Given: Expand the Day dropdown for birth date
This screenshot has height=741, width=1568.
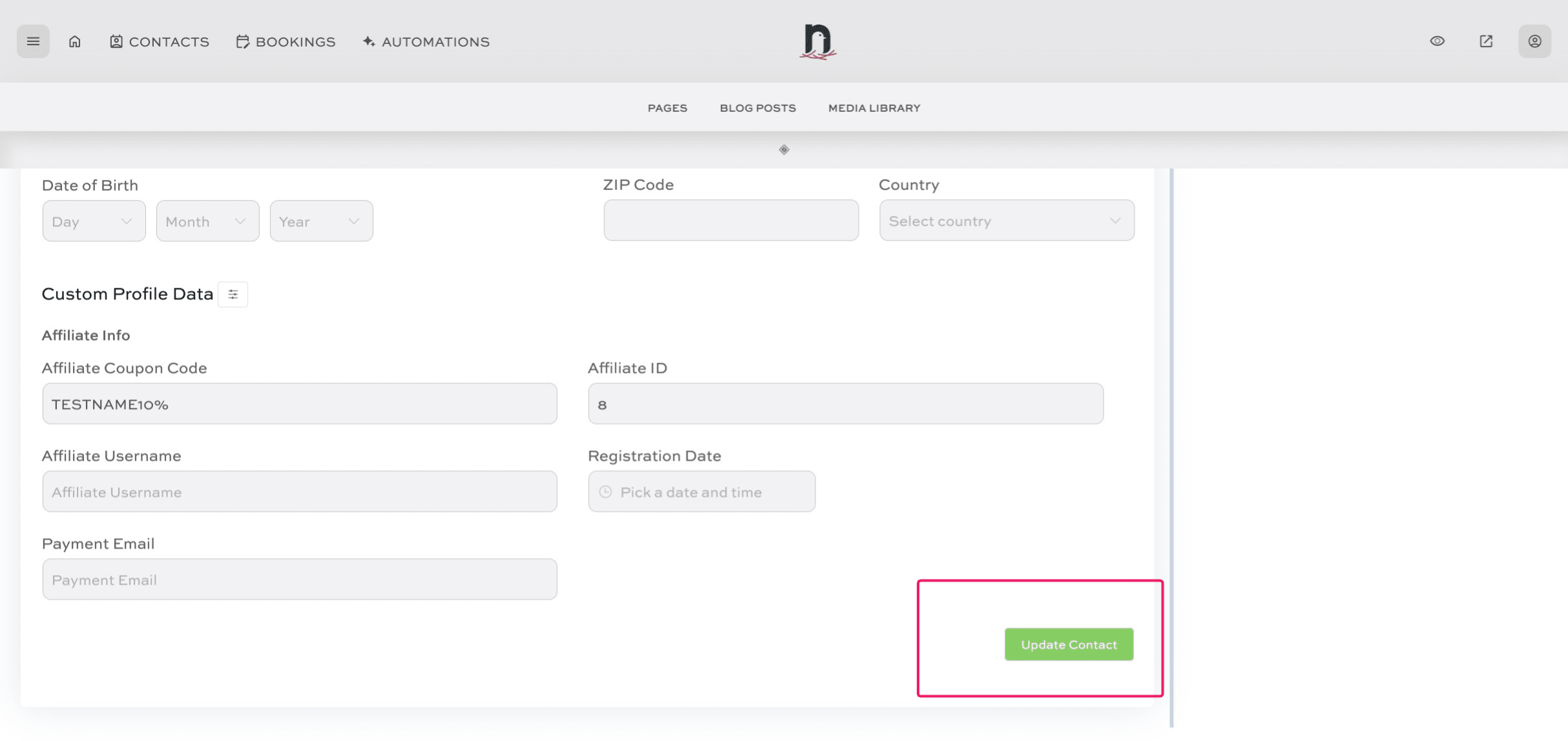Looking at the screenshot, I should click(x=94, y=222).
